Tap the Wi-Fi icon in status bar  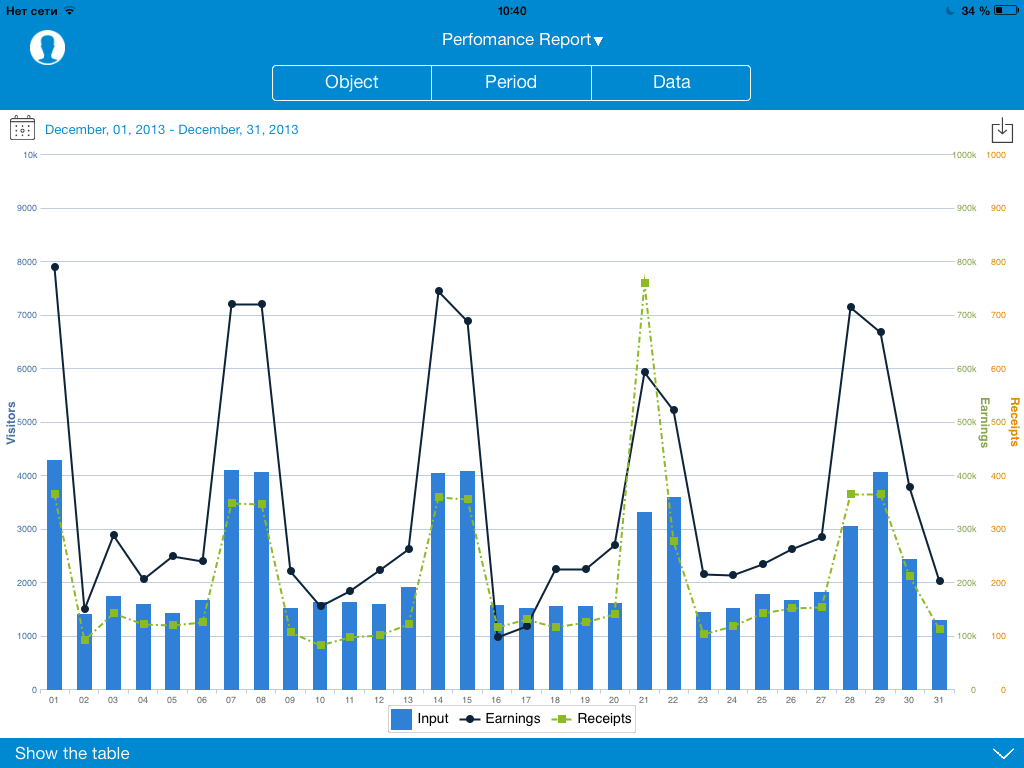click(x=69, y=10)
